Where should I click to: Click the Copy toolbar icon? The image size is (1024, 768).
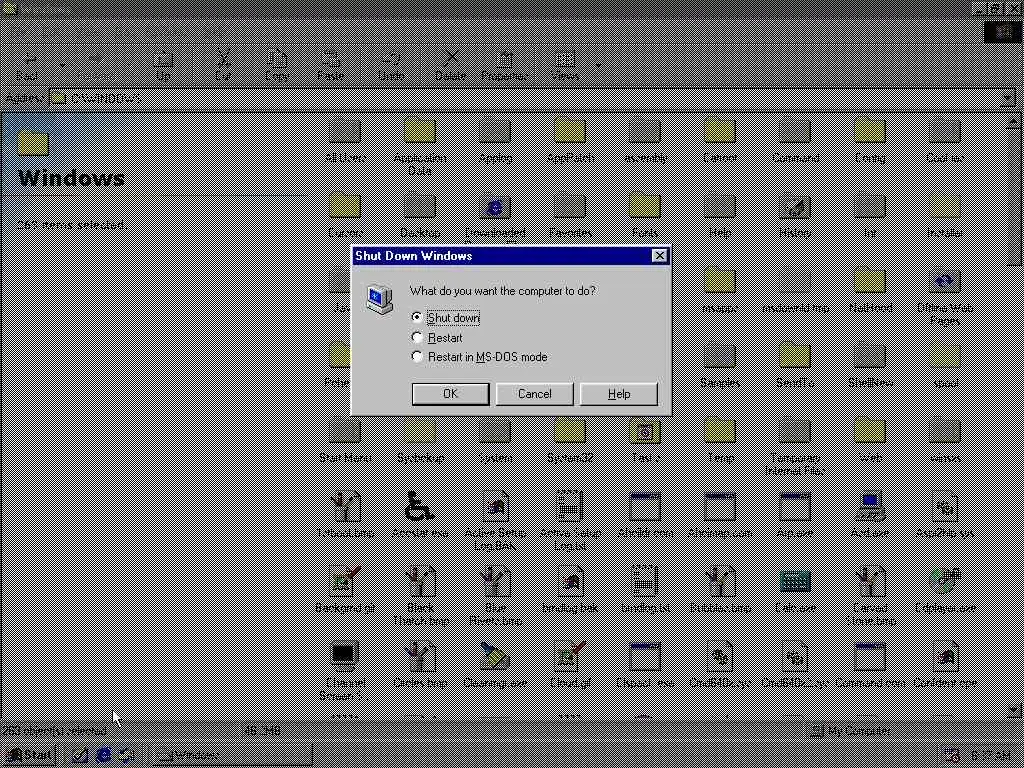(x=276, y=66)
